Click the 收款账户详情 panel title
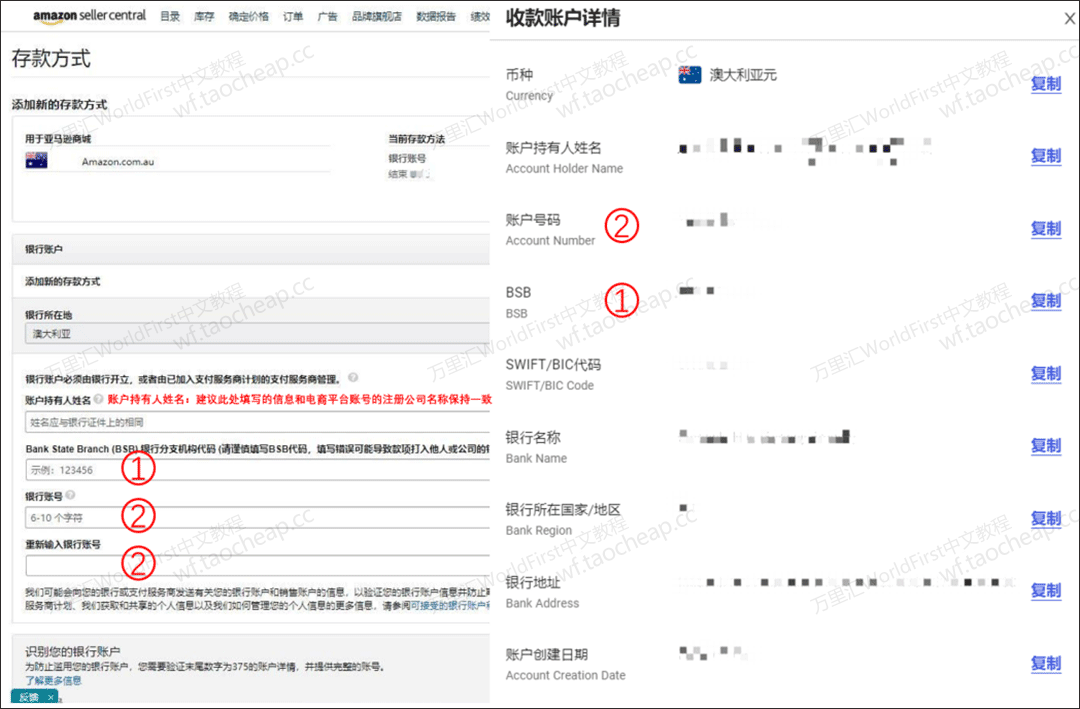The image size is (1080, 709). pos(563,19)
